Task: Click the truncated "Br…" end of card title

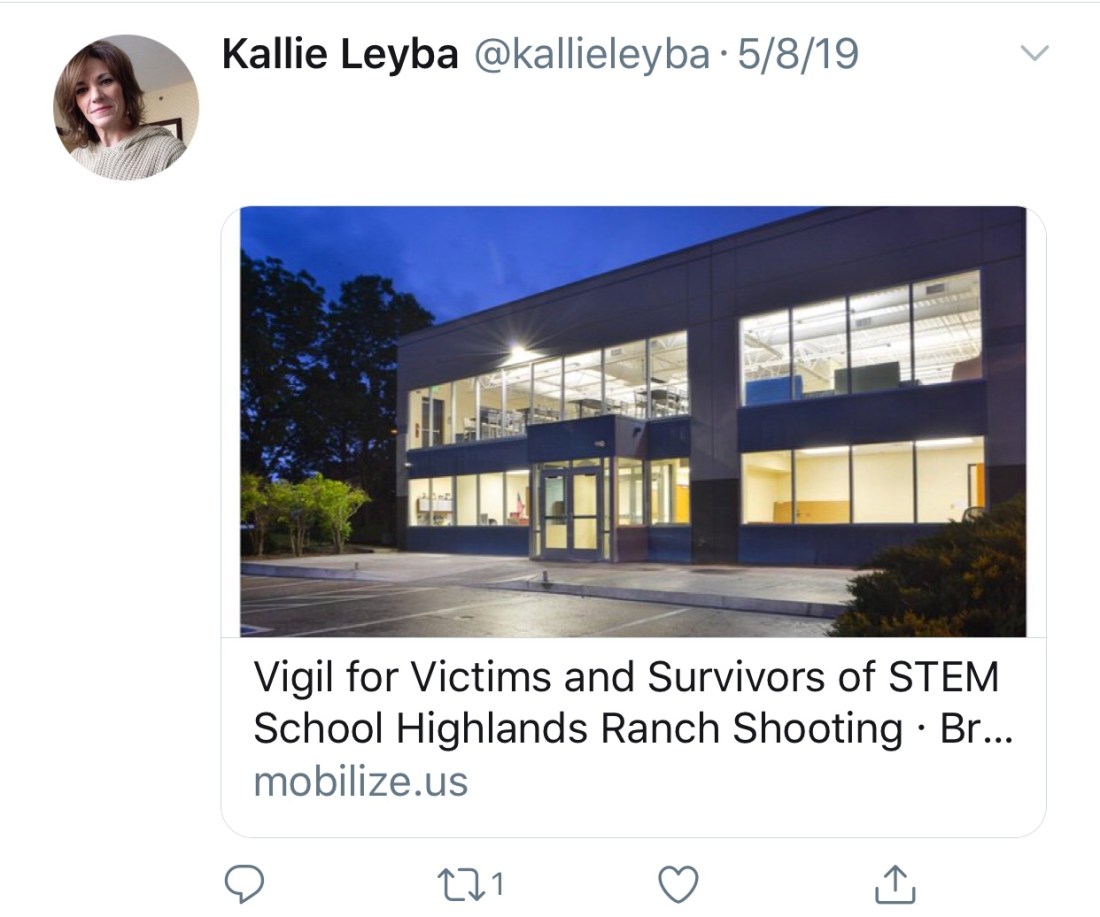Action: click(977, 729)
